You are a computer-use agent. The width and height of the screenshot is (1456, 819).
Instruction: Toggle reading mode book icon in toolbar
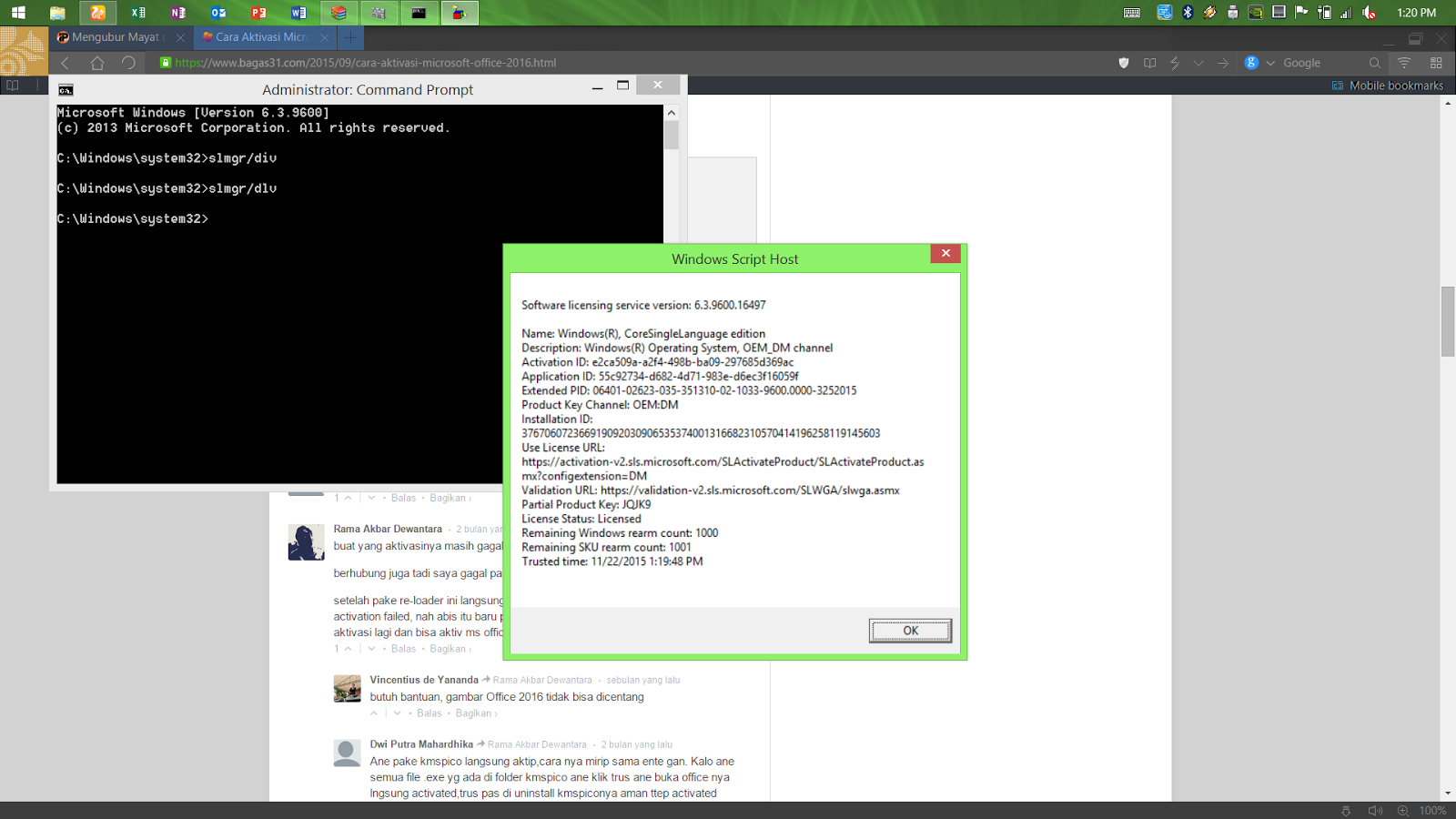coord(1150,63)
